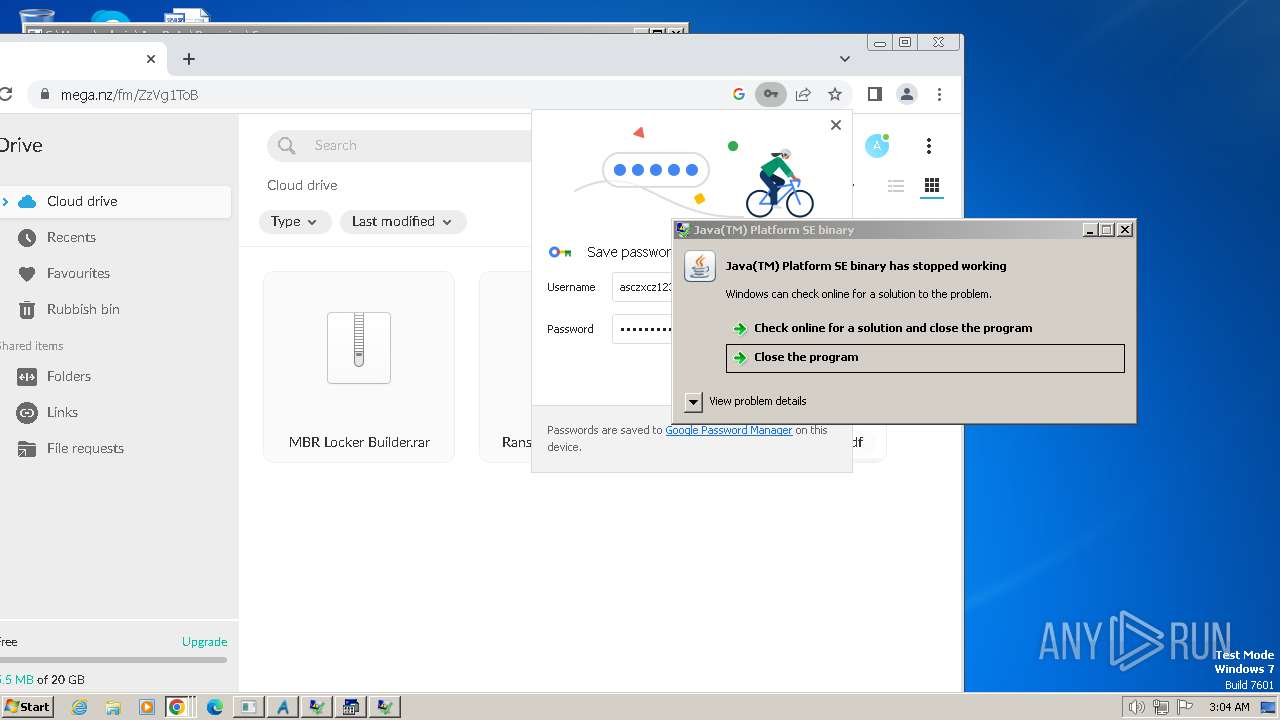Click the Java dialog title bar icon
Viewport: 1280px width, 720px height.
coord(684,230)
